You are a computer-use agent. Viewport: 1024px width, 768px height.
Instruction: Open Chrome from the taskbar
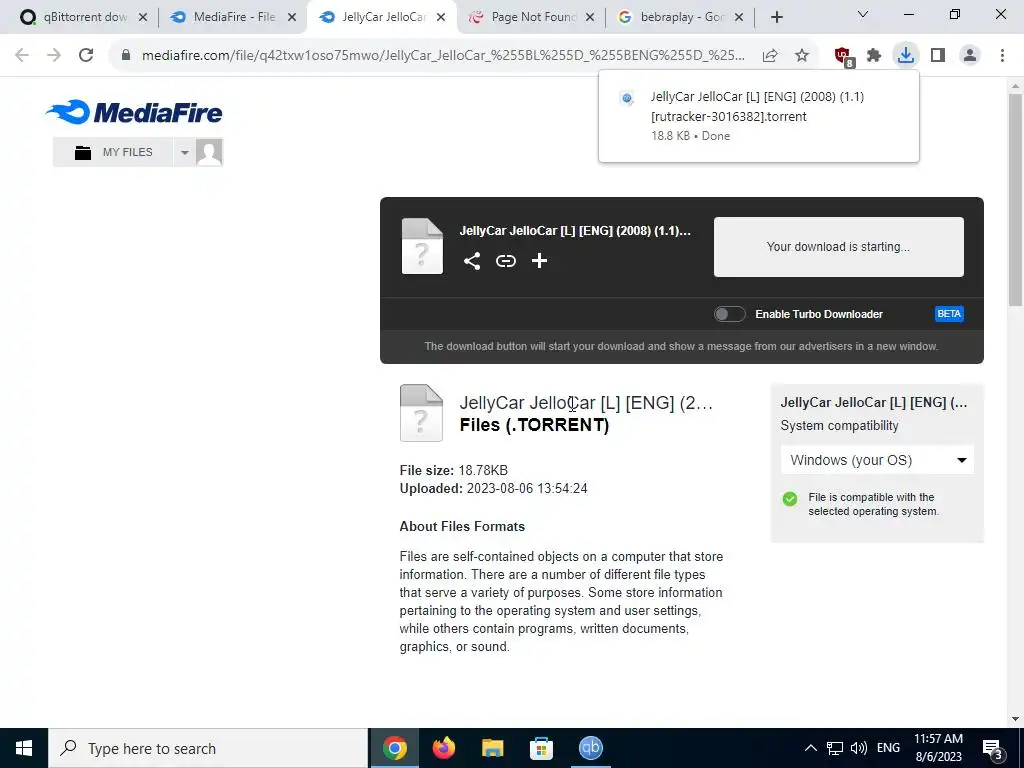coord(395,748)
